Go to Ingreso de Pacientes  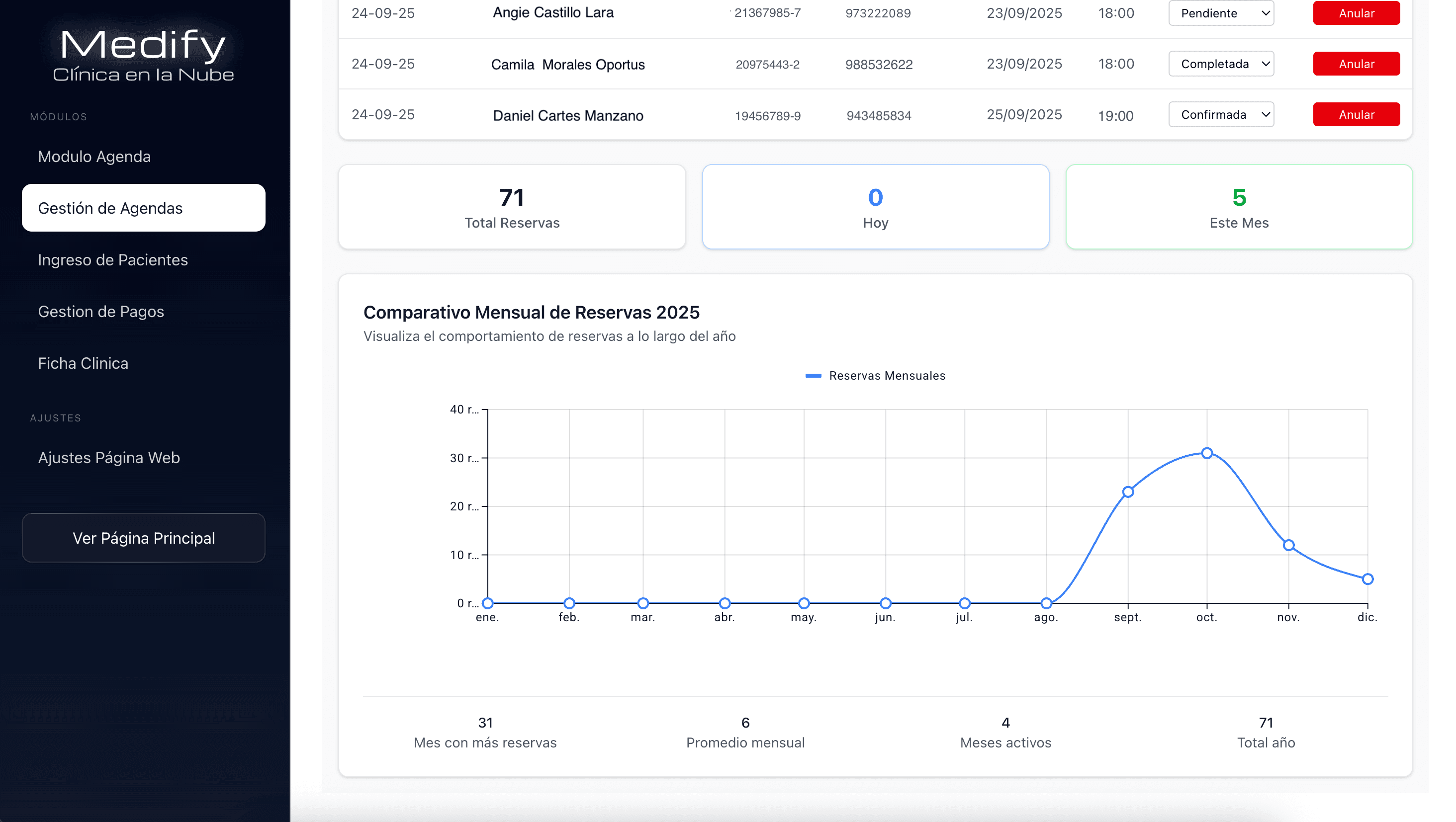[112, 260]
